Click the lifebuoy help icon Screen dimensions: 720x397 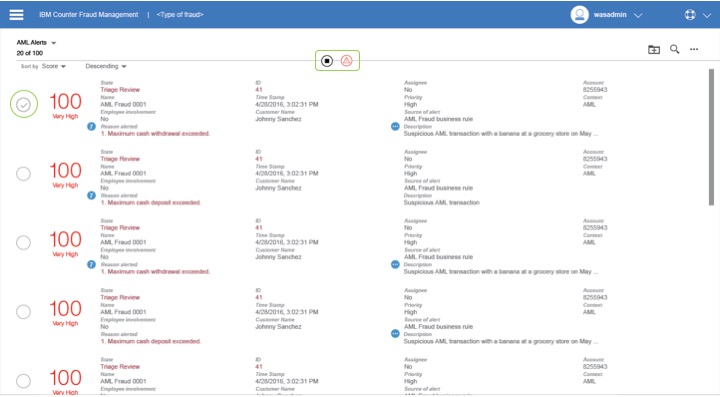click(x=690, y=15)
